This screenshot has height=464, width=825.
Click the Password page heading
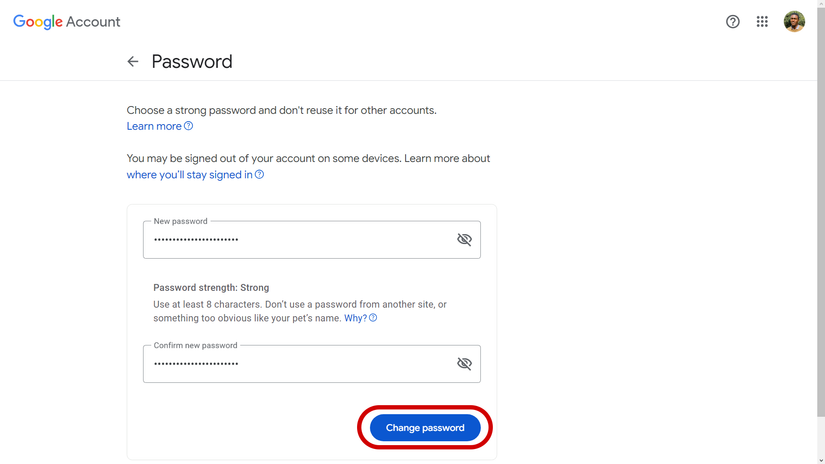click(x=192, y=62)
